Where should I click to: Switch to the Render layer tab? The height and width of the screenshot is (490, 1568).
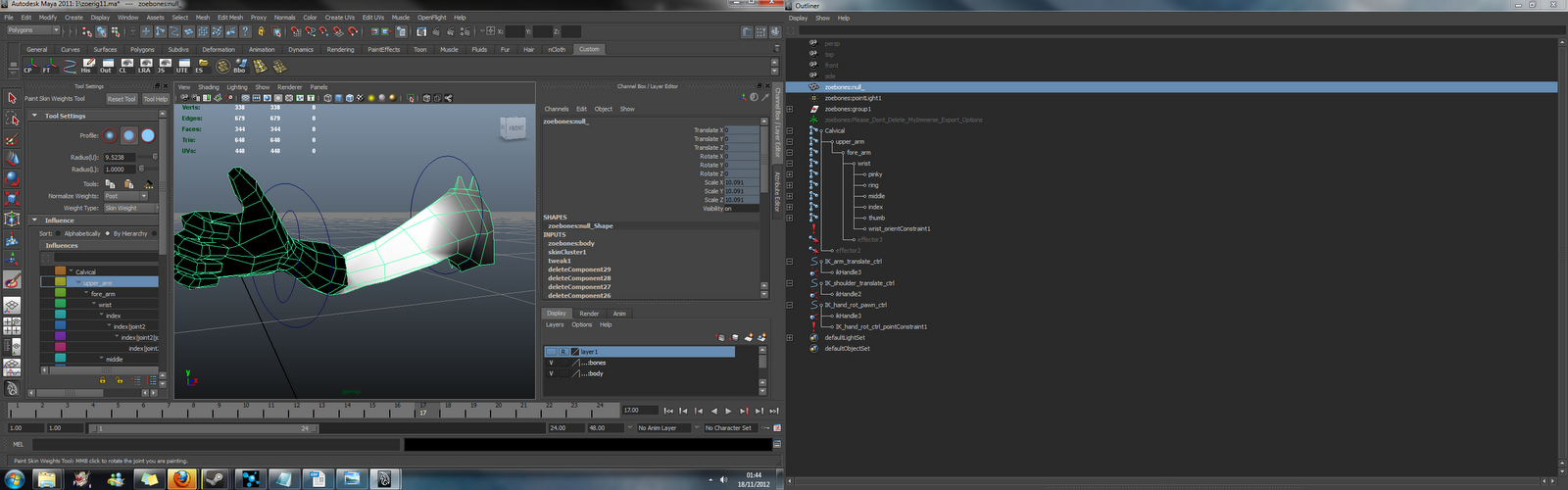(x=589, y=314)
